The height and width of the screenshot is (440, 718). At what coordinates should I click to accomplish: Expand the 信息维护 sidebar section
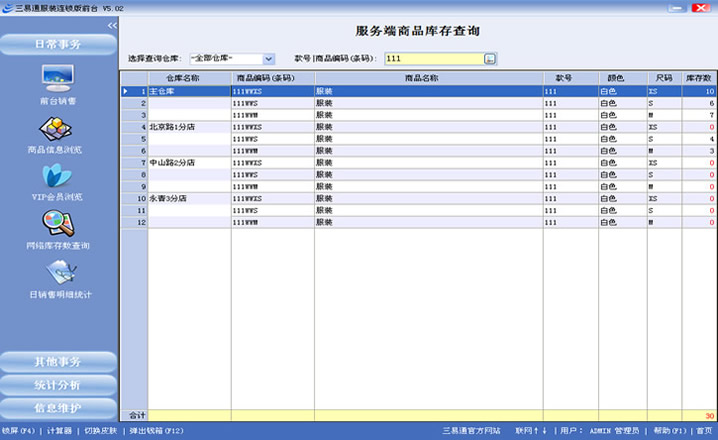[58, 408]
